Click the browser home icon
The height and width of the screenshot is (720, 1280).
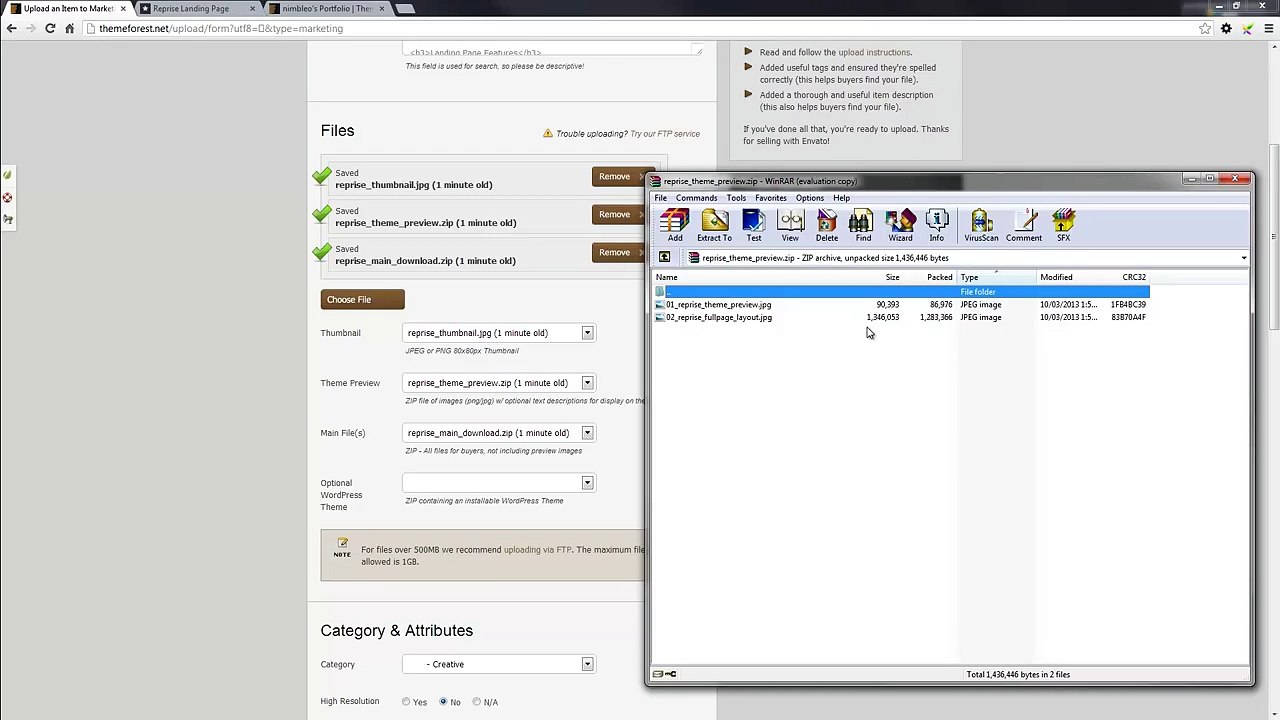69,28
